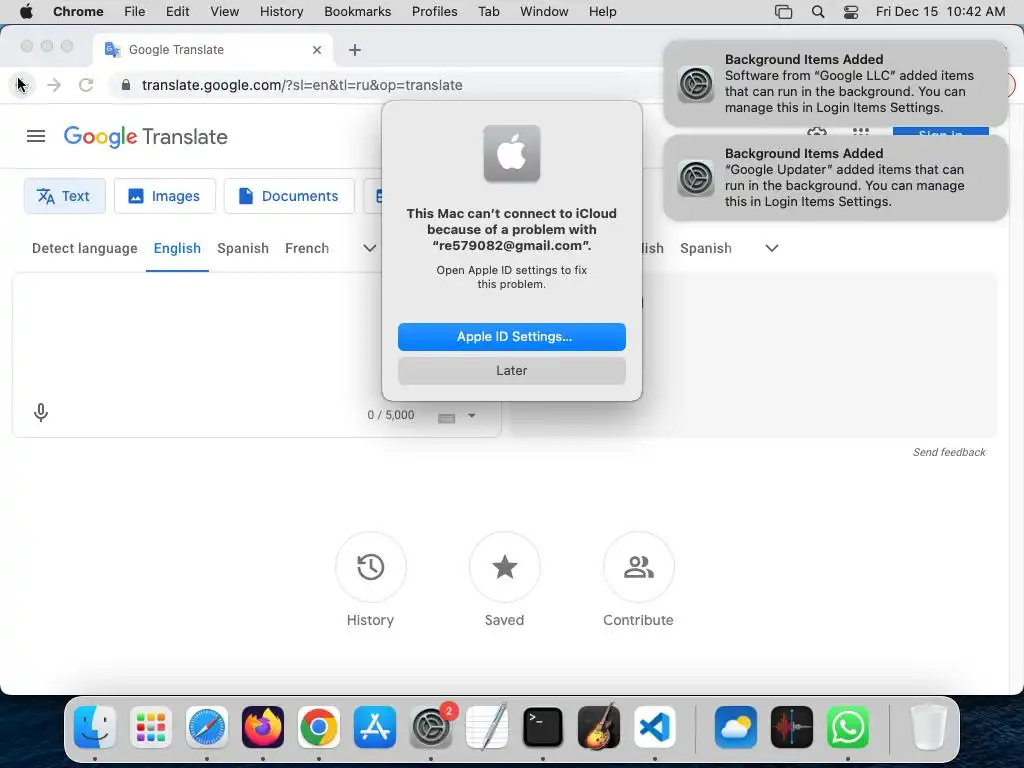Click the Google Translate logo
The width and height of the screenshot is (1024, 768).
[x=146, y=136]
